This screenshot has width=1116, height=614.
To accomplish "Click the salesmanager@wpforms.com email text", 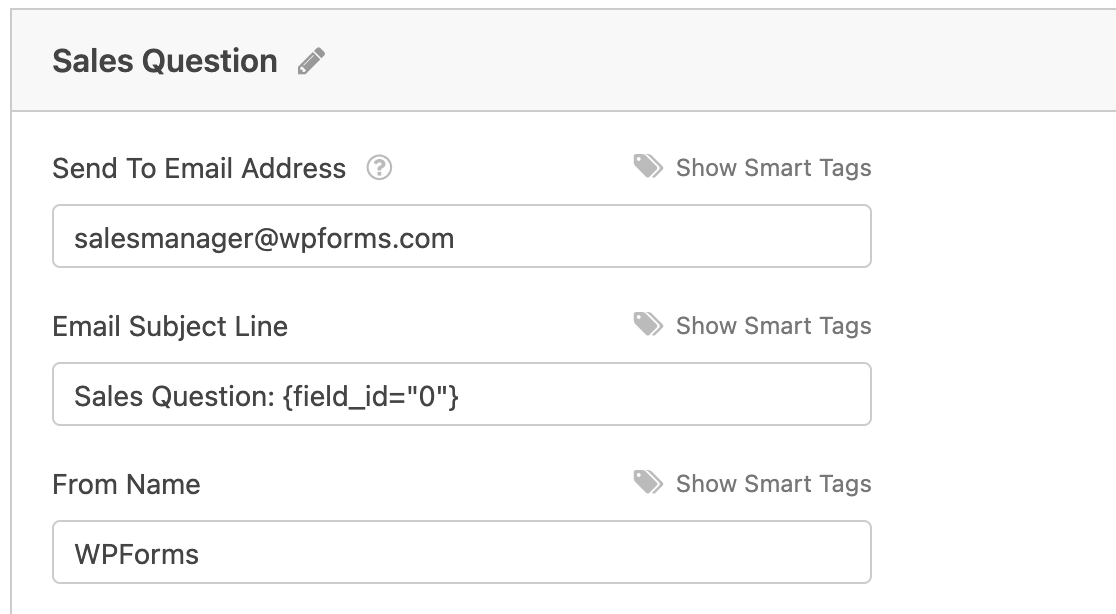I will pos(264,239).
